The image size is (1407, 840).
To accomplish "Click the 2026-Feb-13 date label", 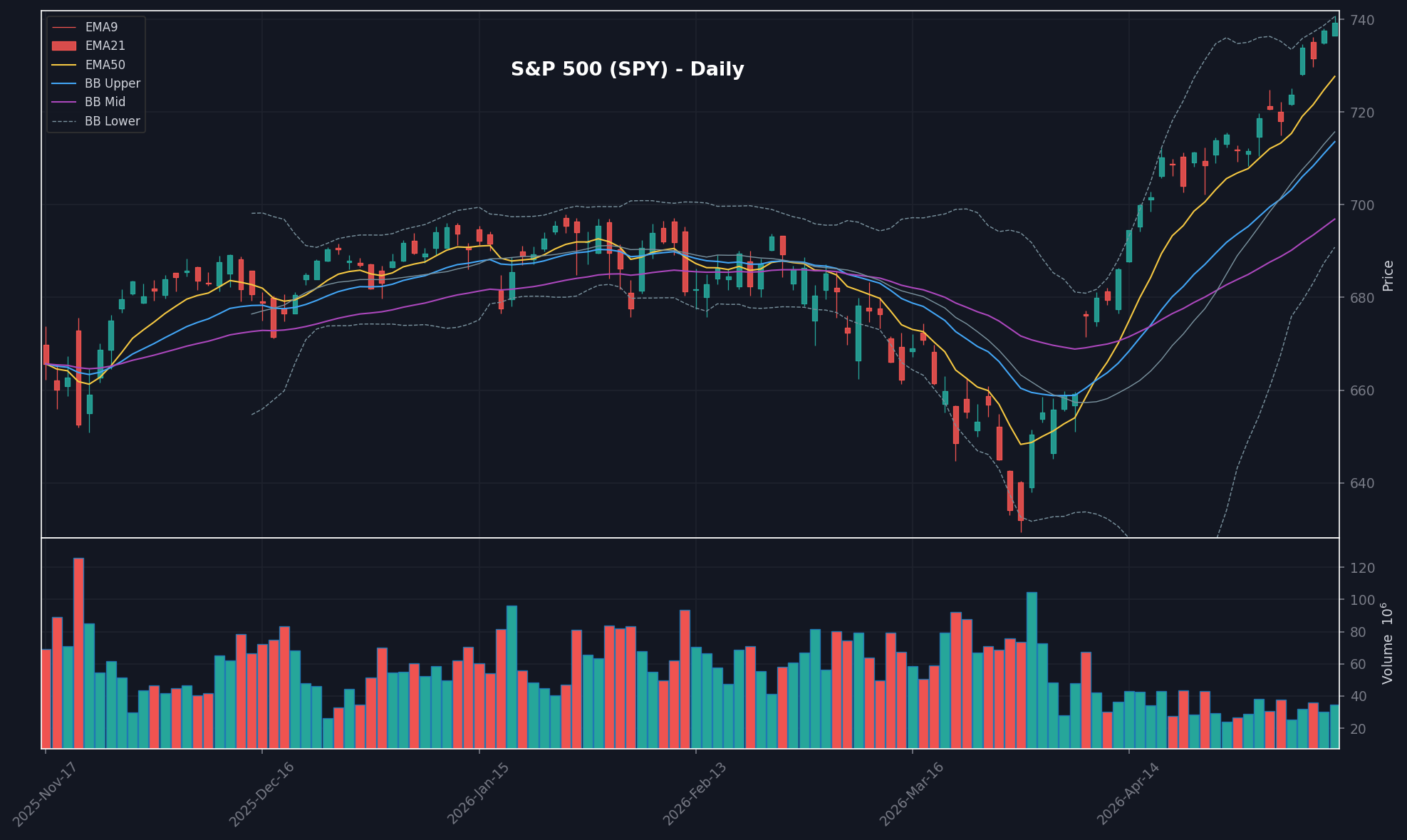I will 695,794.
